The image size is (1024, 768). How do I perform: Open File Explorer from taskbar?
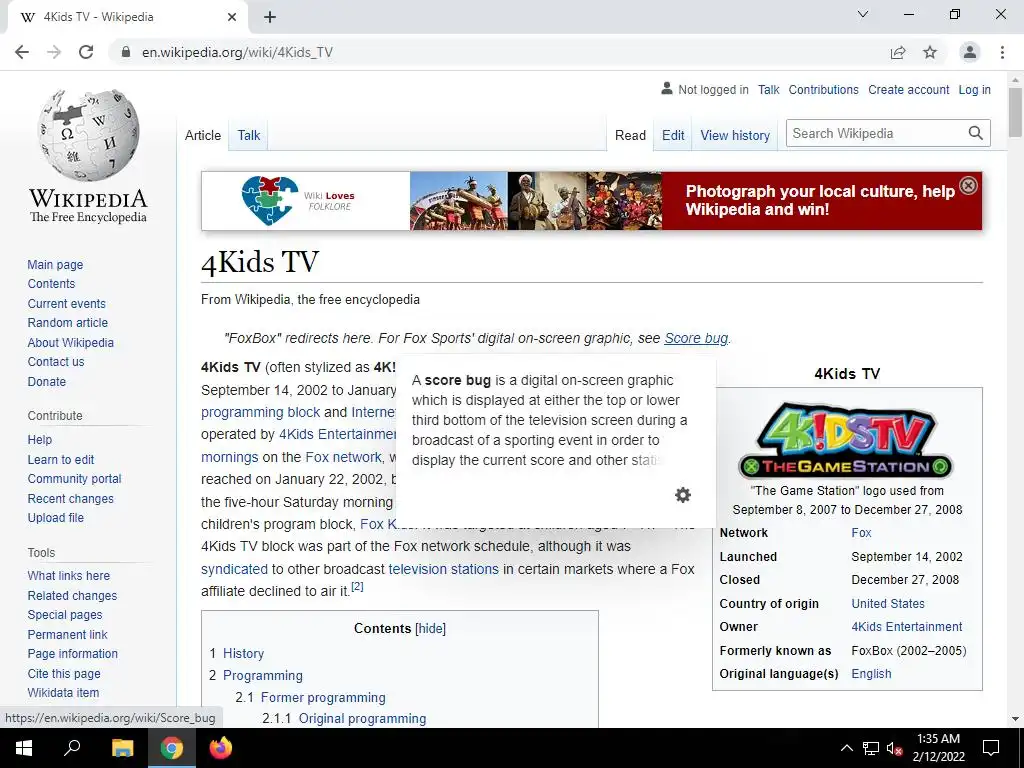(x=122, y=748)
